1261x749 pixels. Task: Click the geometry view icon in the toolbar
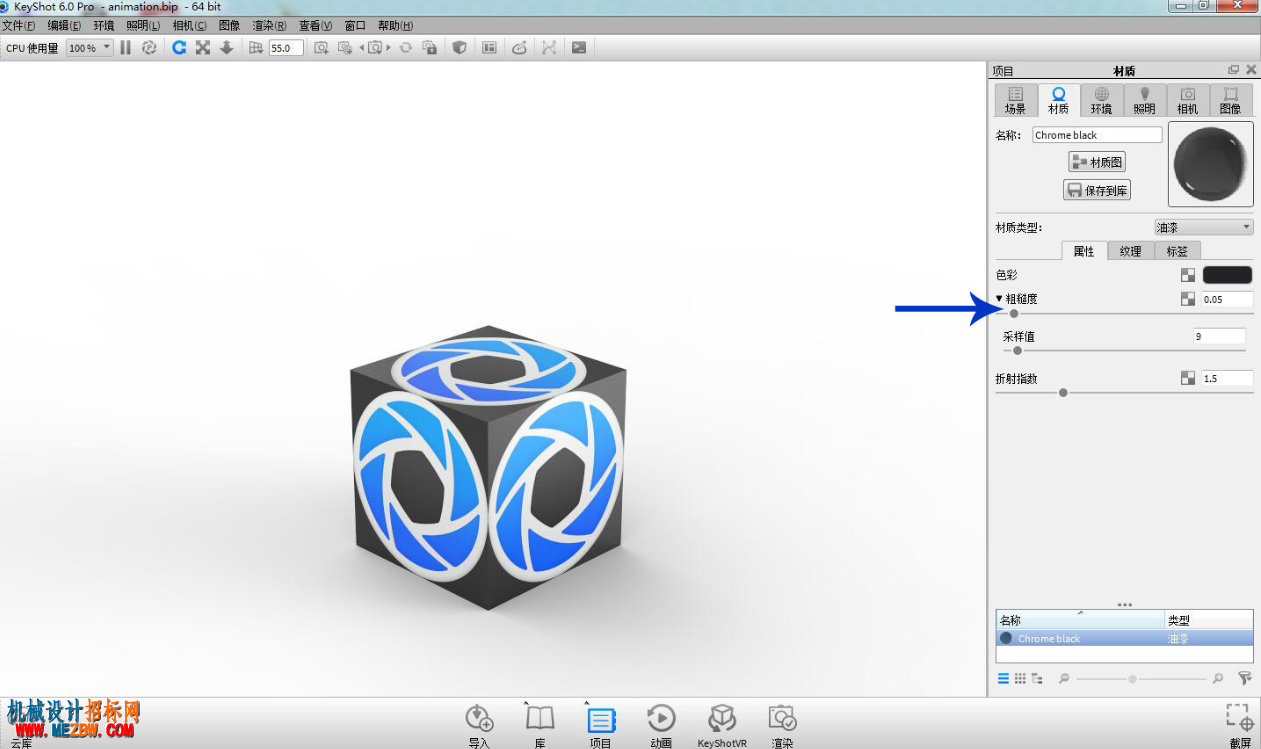[549, 47]
